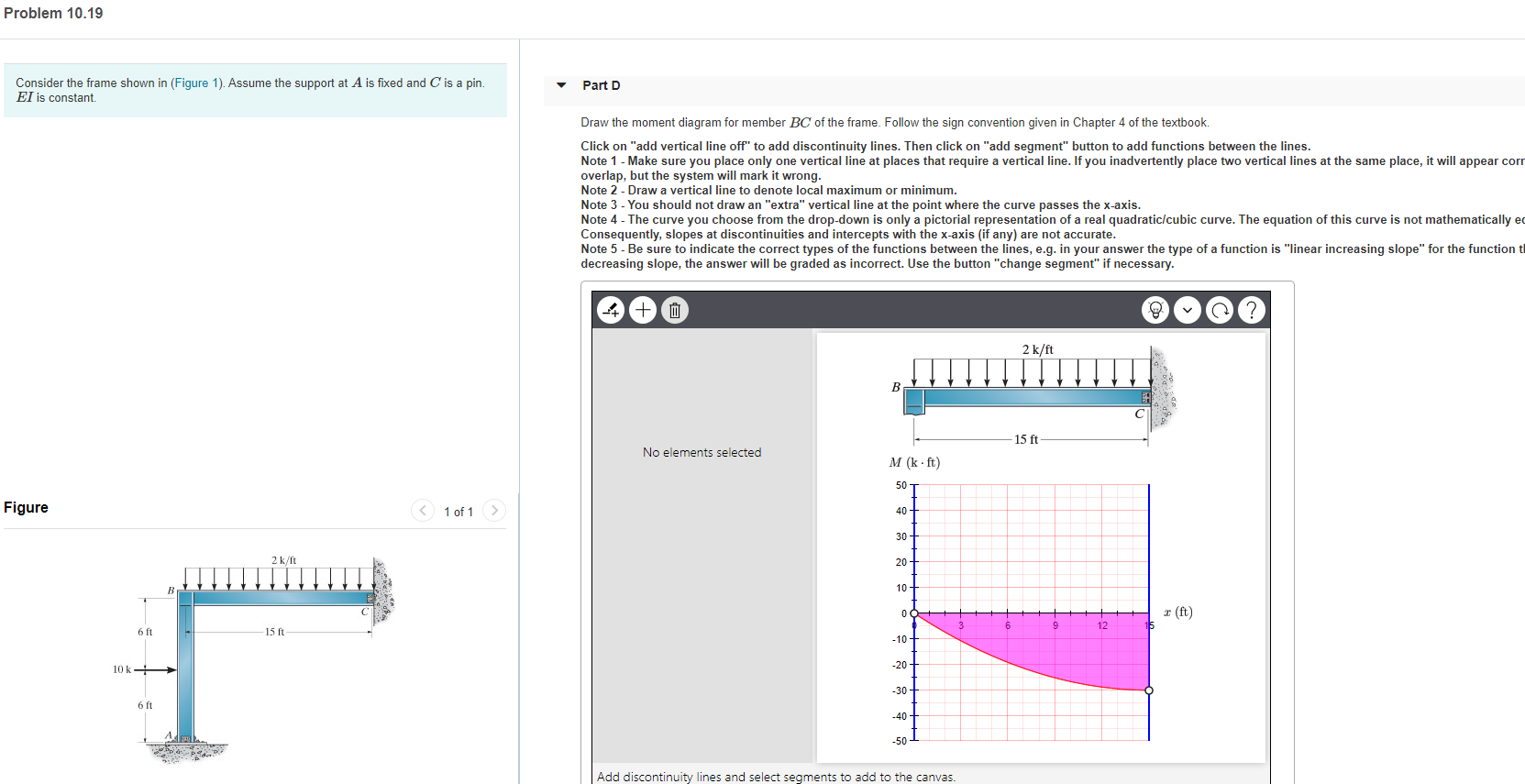Click the Part D heading
1525x784 pixels.
(602, 85)
